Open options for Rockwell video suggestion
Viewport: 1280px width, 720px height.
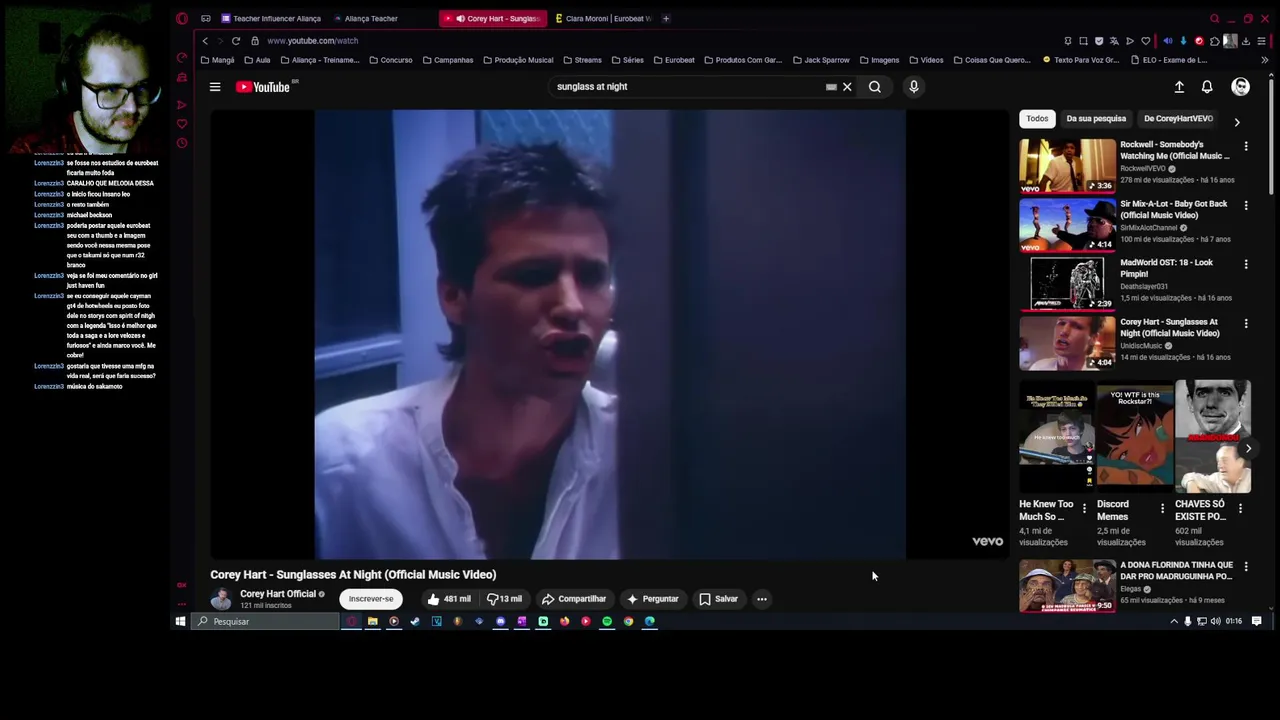pyautogui.click(x=1246, y=147)
